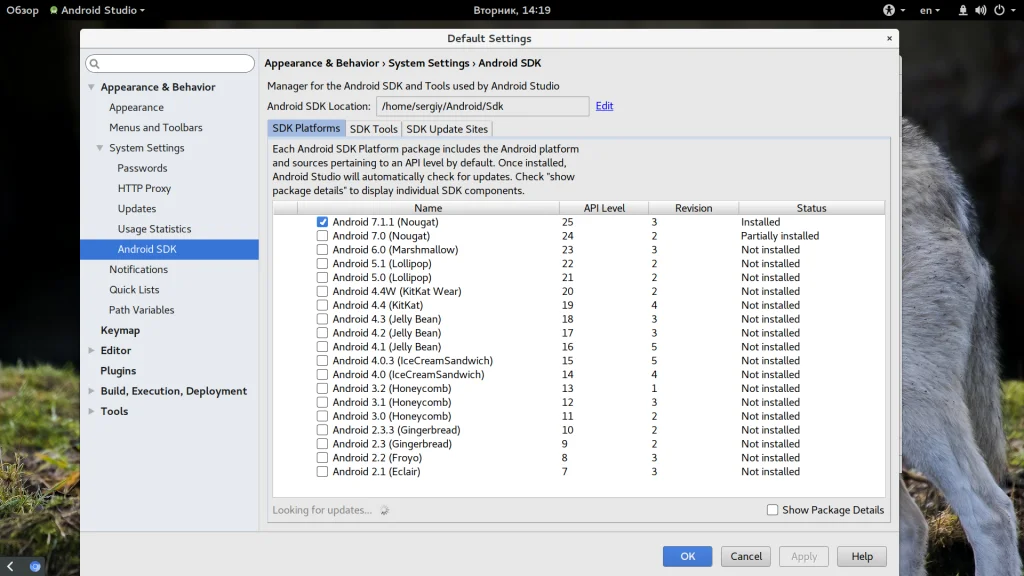Open the en keyboard layout dropdown
This screenshot has width=1024, height=576.
(x=930, y=10)
